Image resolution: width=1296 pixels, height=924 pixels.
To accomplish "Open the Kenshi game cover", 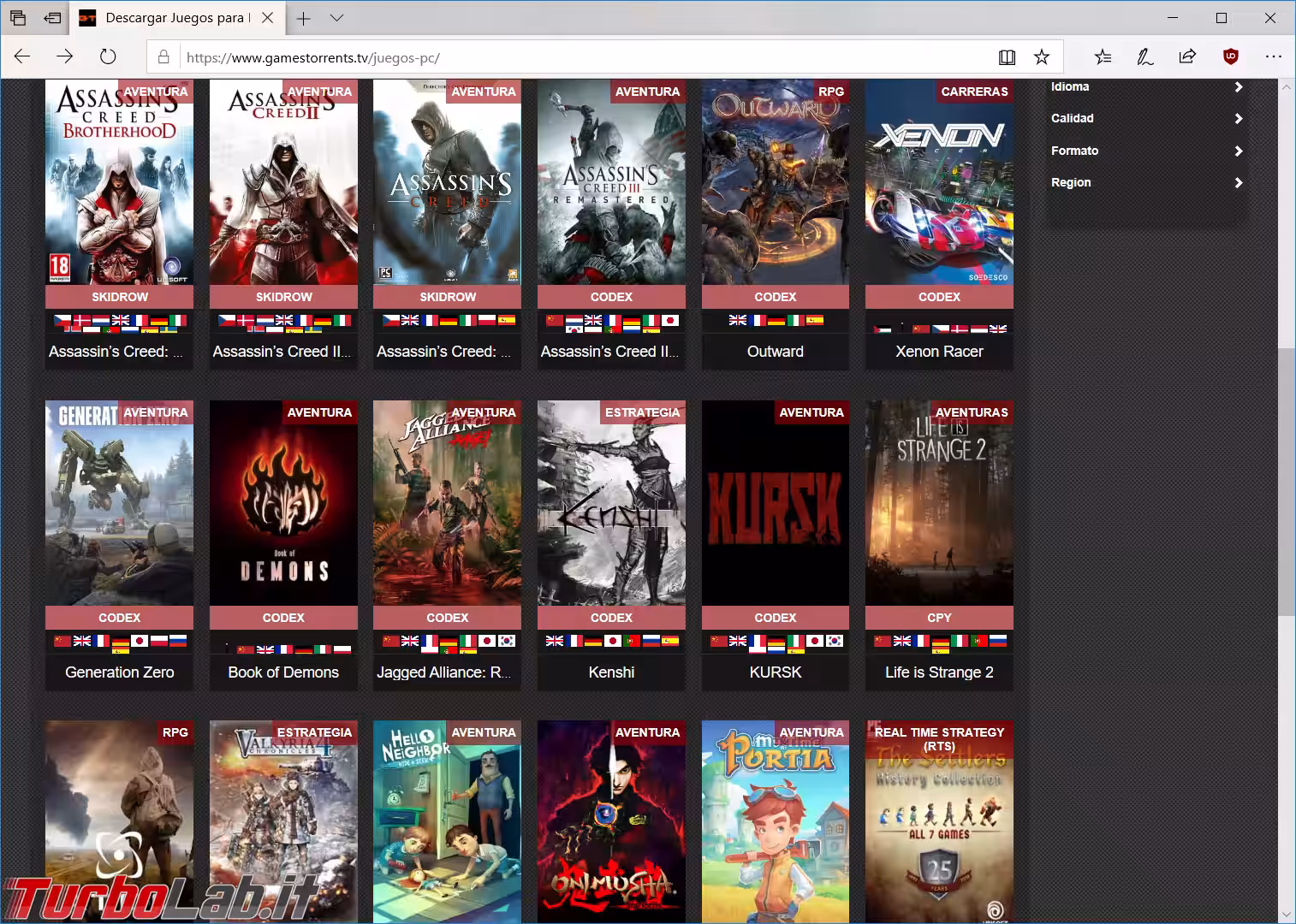I will point(611,503).
